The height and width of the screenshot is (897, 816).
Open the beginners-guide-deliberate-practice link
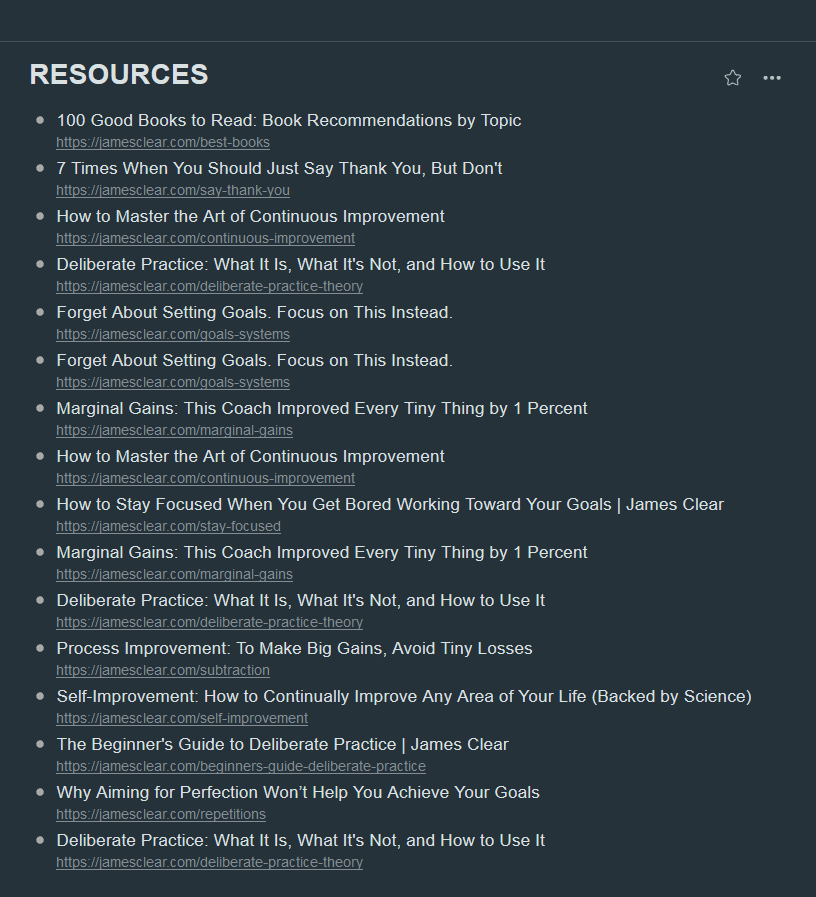[x=241, y=766]
